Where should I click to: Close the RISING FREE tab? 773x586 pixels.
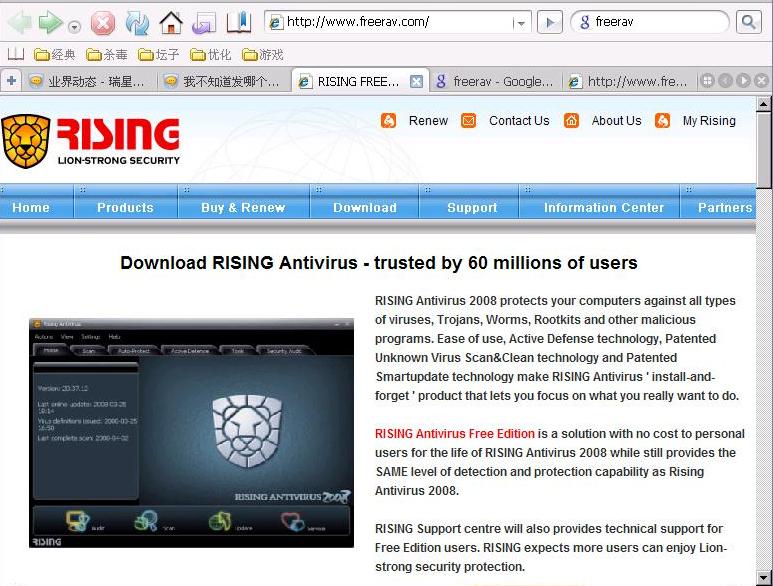point(417,81)
